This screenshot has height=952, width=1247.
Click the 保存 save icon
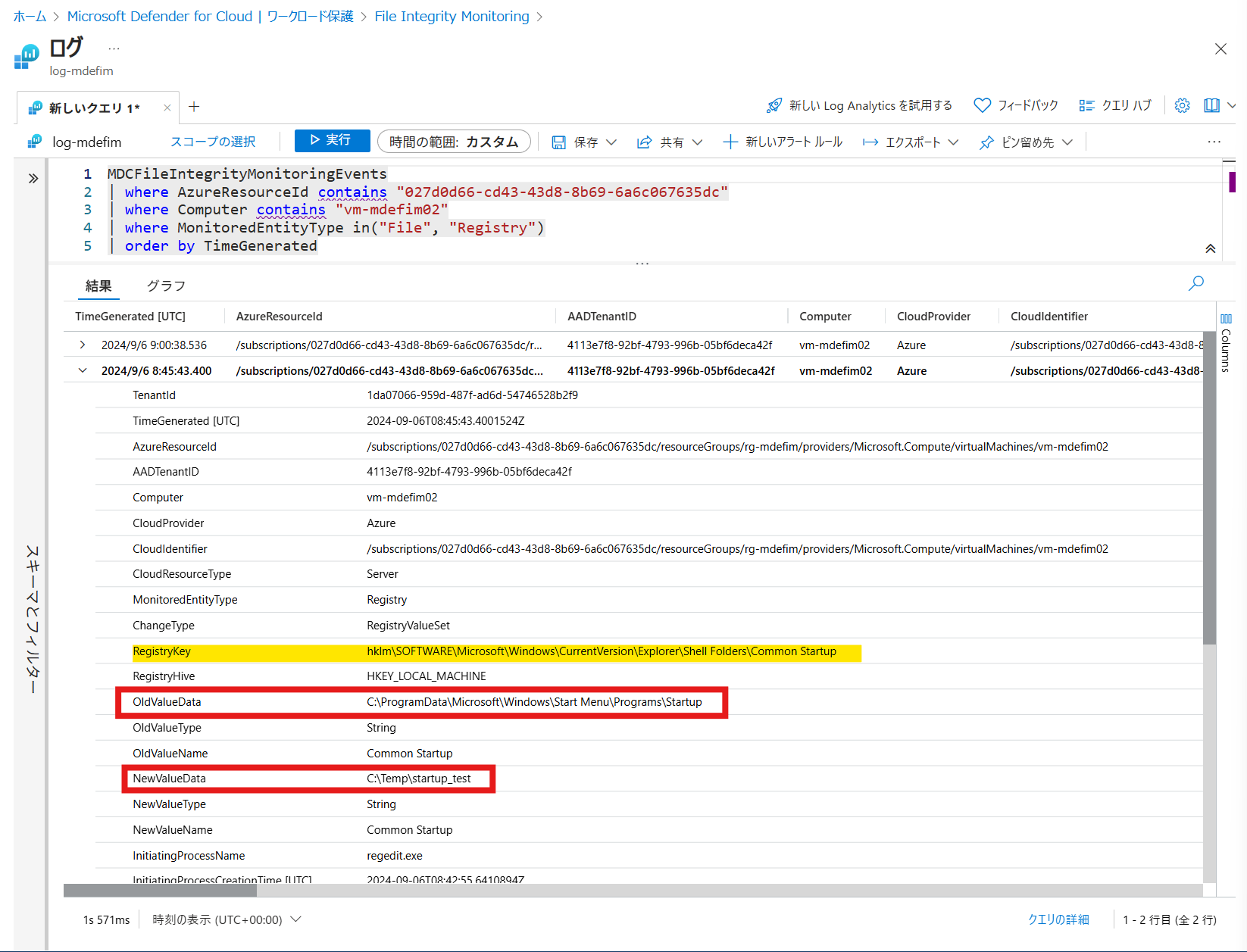[x=558, y=142]
